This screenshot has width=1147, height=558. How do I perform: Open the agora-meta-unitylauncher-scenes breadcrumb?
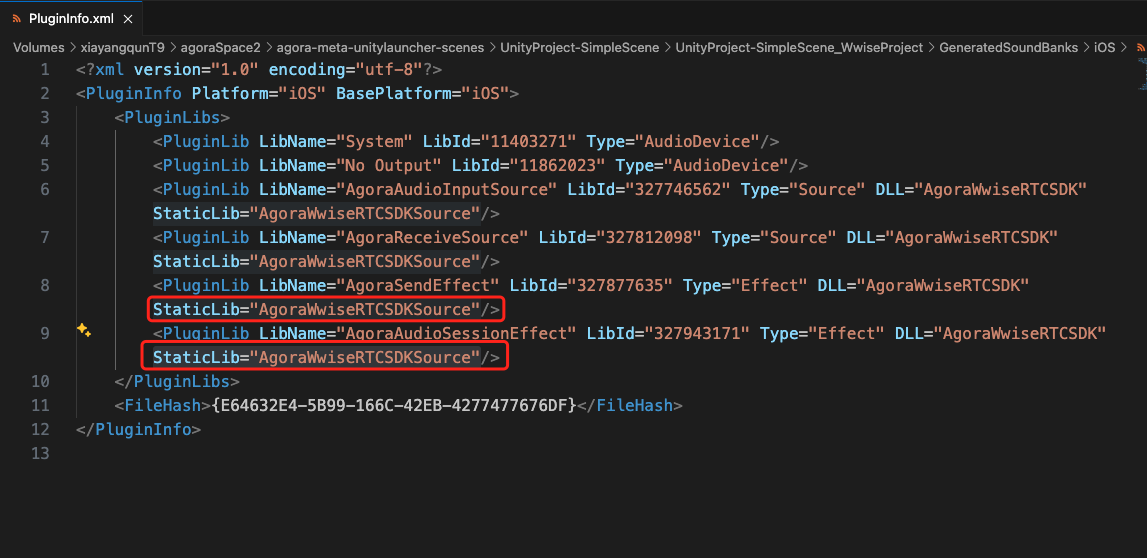pos(380,48)
